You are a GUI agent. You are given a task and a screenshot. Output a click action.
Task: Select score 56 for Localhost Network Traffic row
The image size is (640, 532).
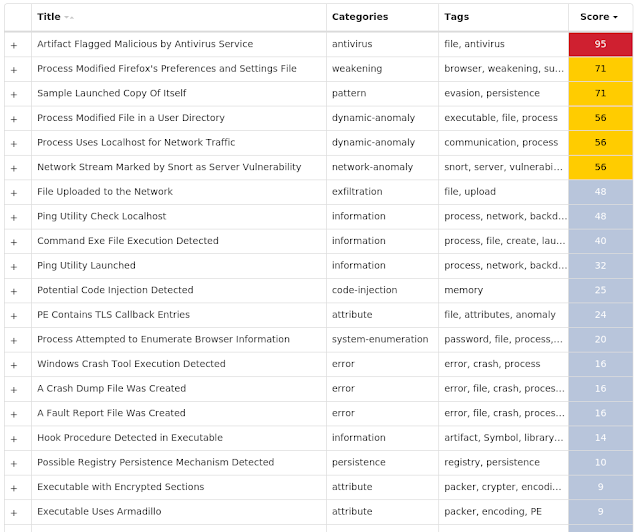click(x=600, y=142)
